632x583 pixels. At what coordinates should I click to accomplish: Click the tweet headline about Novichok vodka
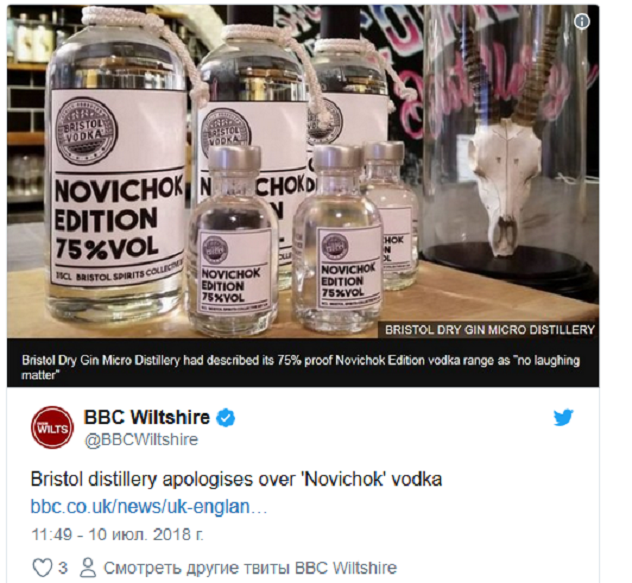pos(236,479)
